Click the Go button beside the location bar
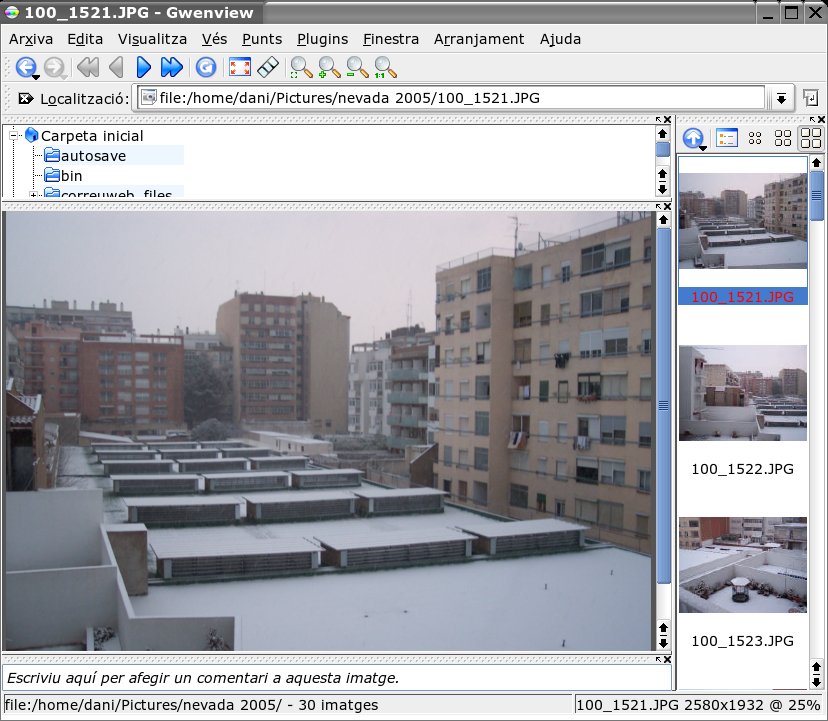Screen dimensions: 828x721 coord(811,98)
